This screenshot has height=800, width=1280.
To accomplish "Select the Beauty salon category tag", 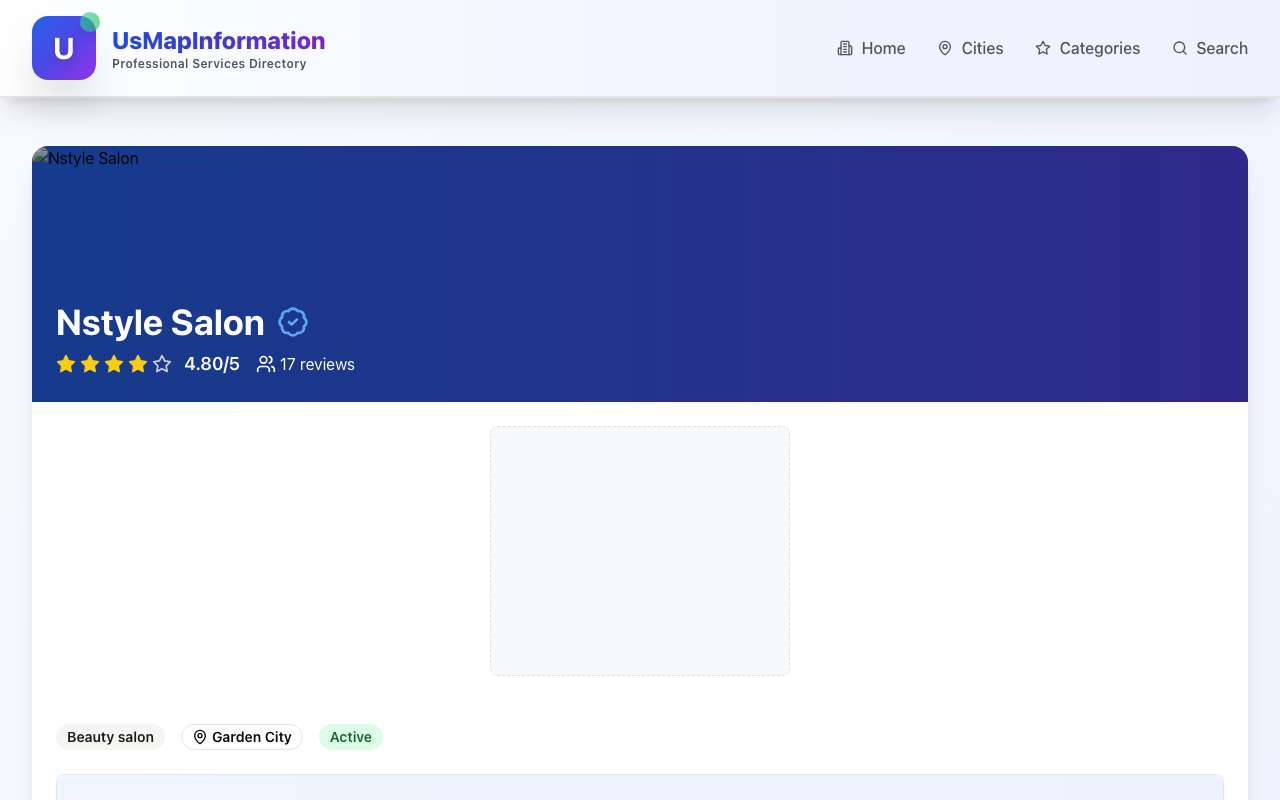I will (110, 737).
